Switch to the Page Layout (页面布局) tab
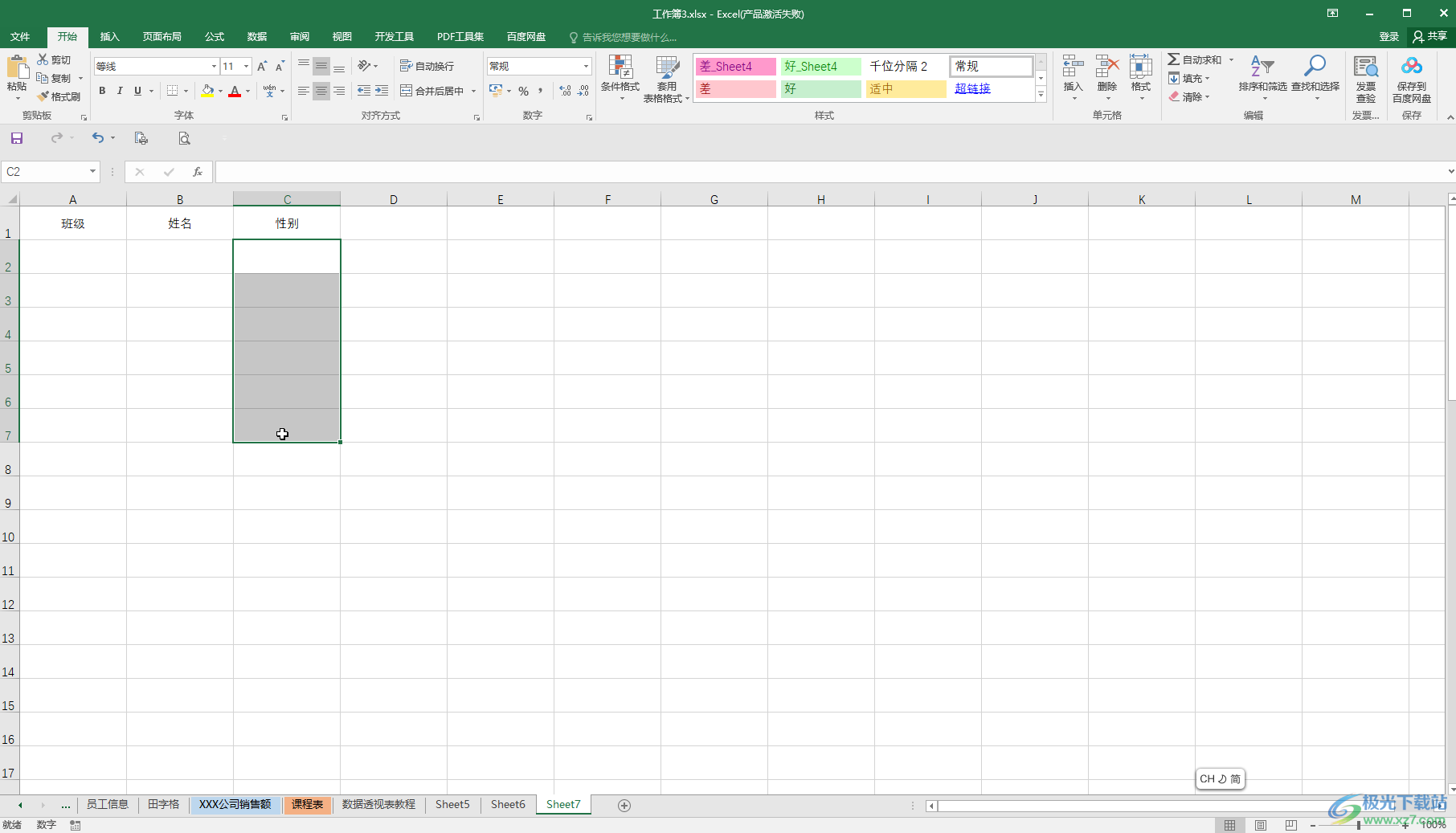 tap(162, 37)
